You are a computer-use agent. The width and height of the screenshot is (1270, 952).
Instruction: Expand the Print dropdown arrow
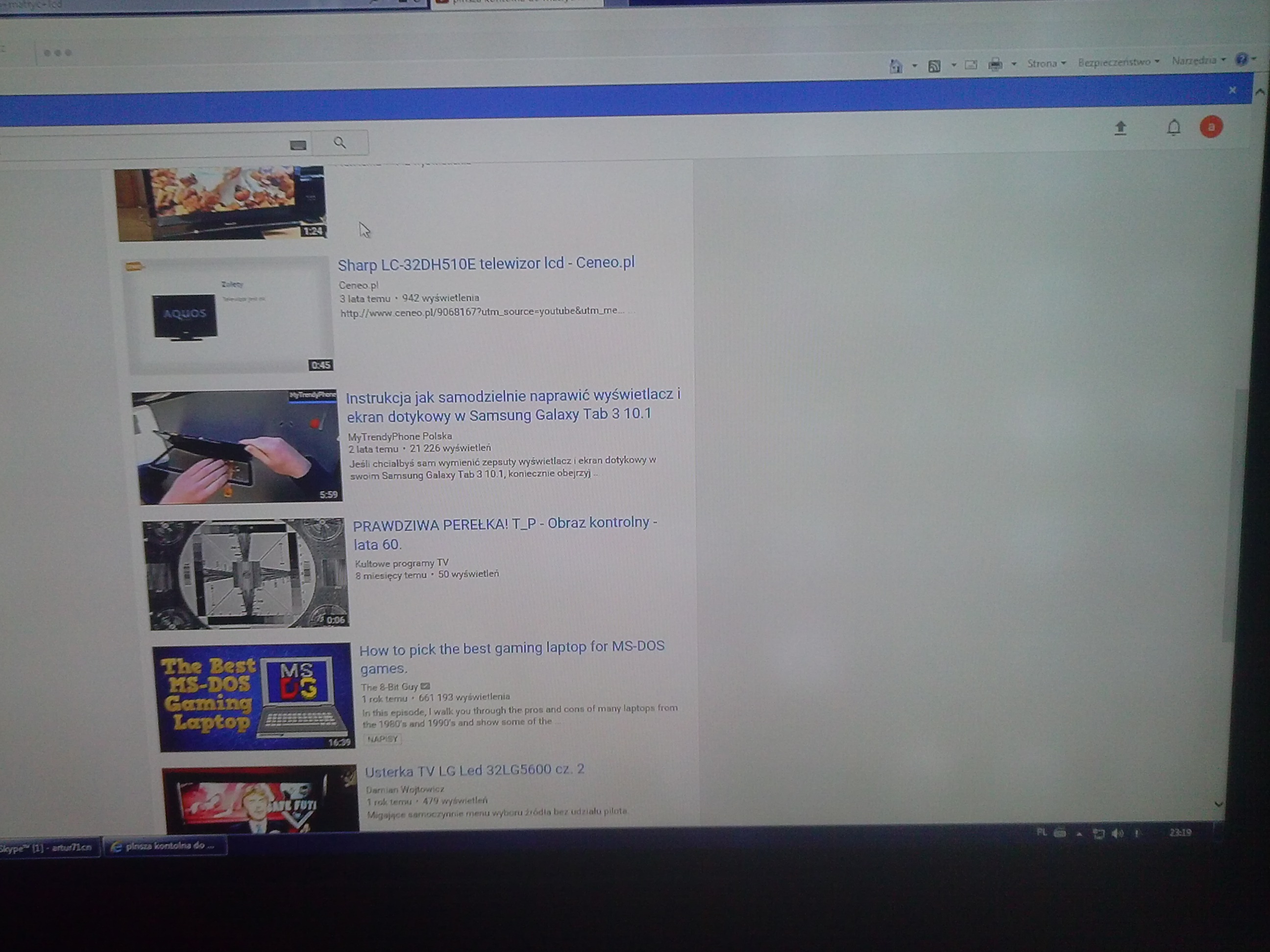[x=1014, y=64]
